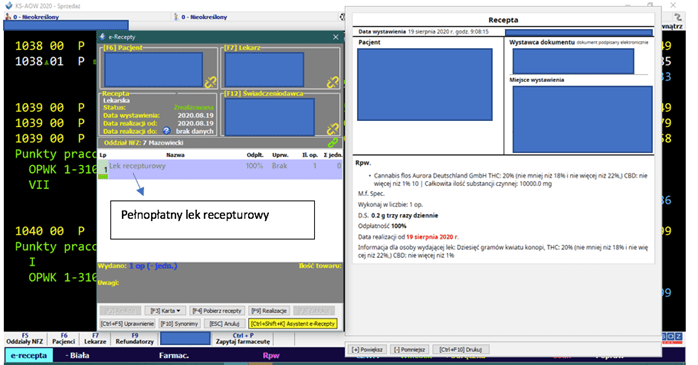
Task: Open [F10] Synonimy
Action: [179, 324]
